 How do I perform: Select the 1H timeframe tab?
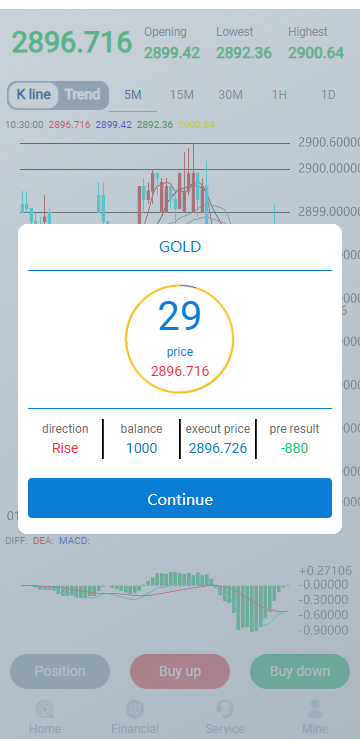coord(279,95)
